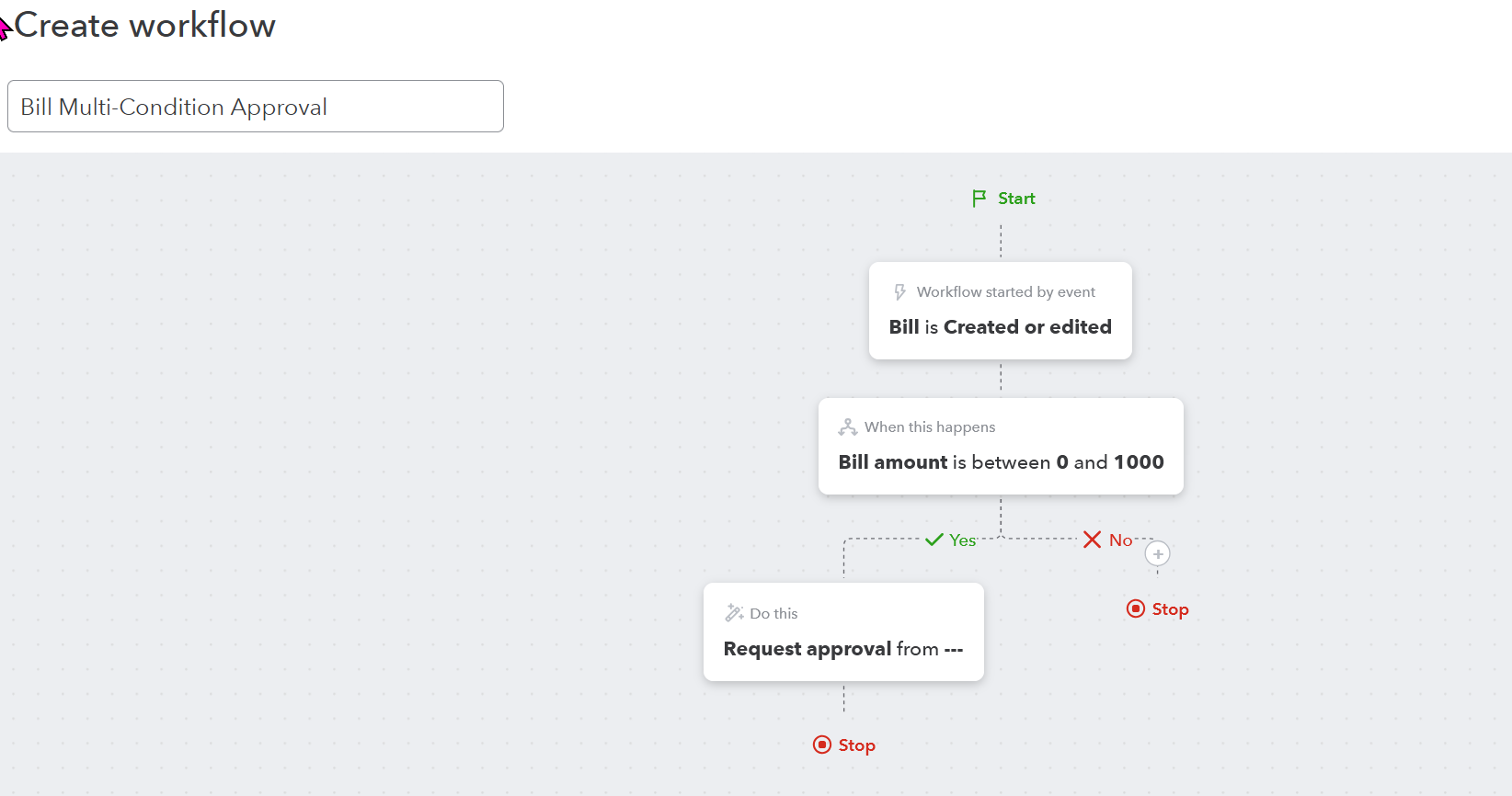Screen dimensions: 1512x796
Task: Click the lightning bolt trigger icon
Action: 899,292
